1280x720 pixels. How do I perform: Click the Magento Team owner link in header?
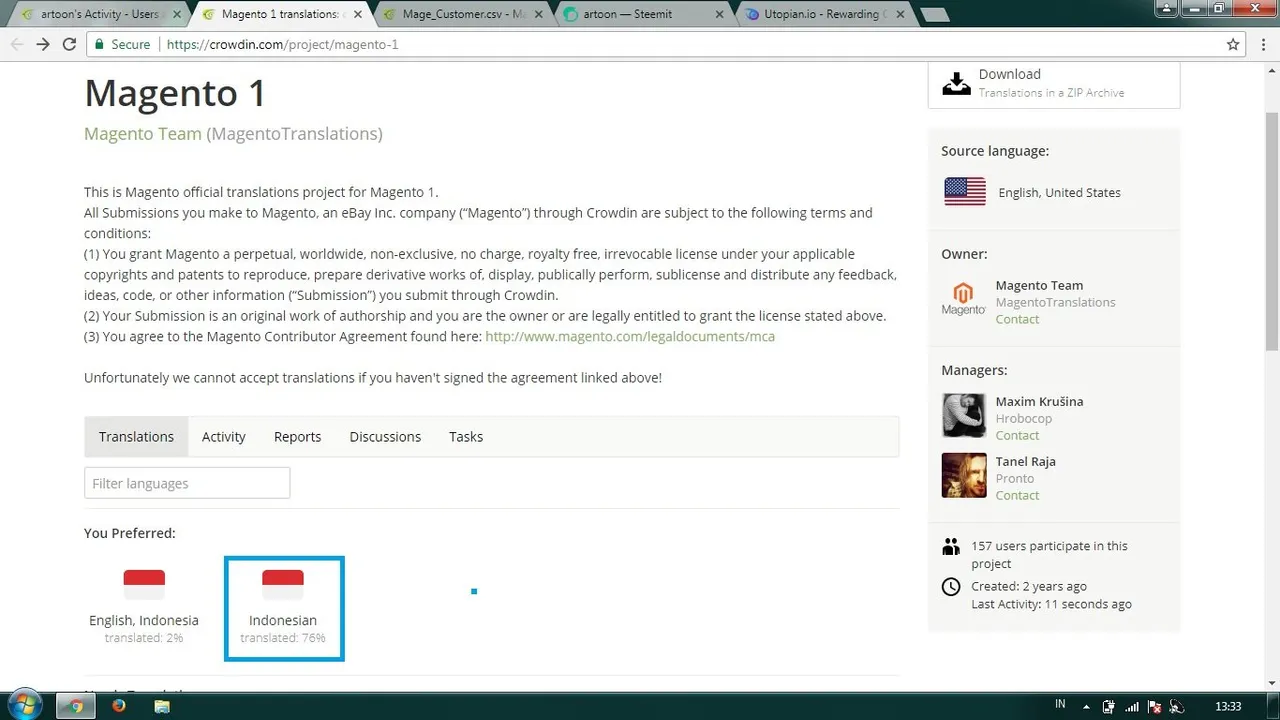(x=143, y=133)
